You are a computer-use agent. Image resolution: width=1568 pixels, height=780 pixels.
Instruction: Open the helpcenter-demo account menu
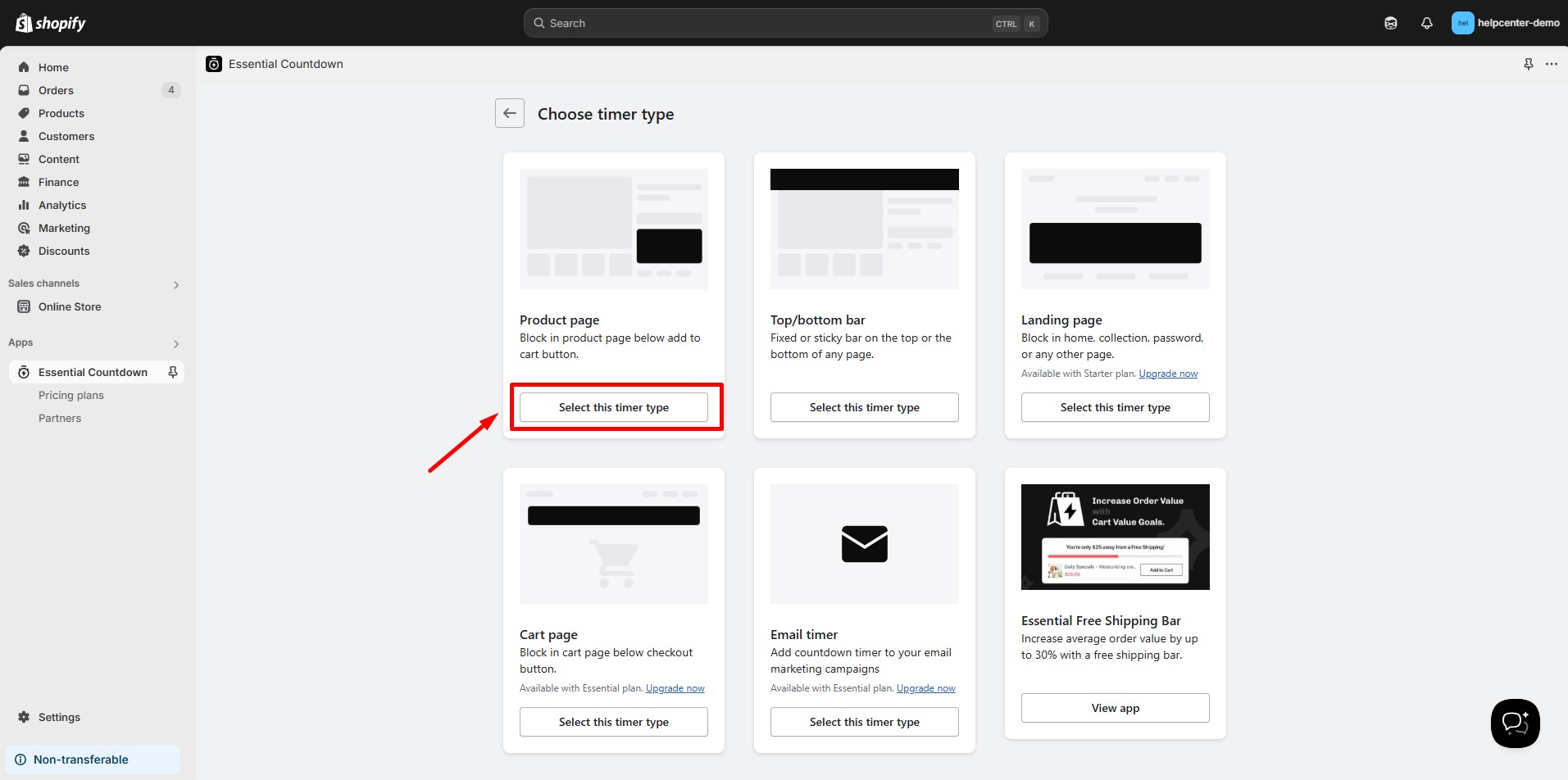click(1505, 23)
